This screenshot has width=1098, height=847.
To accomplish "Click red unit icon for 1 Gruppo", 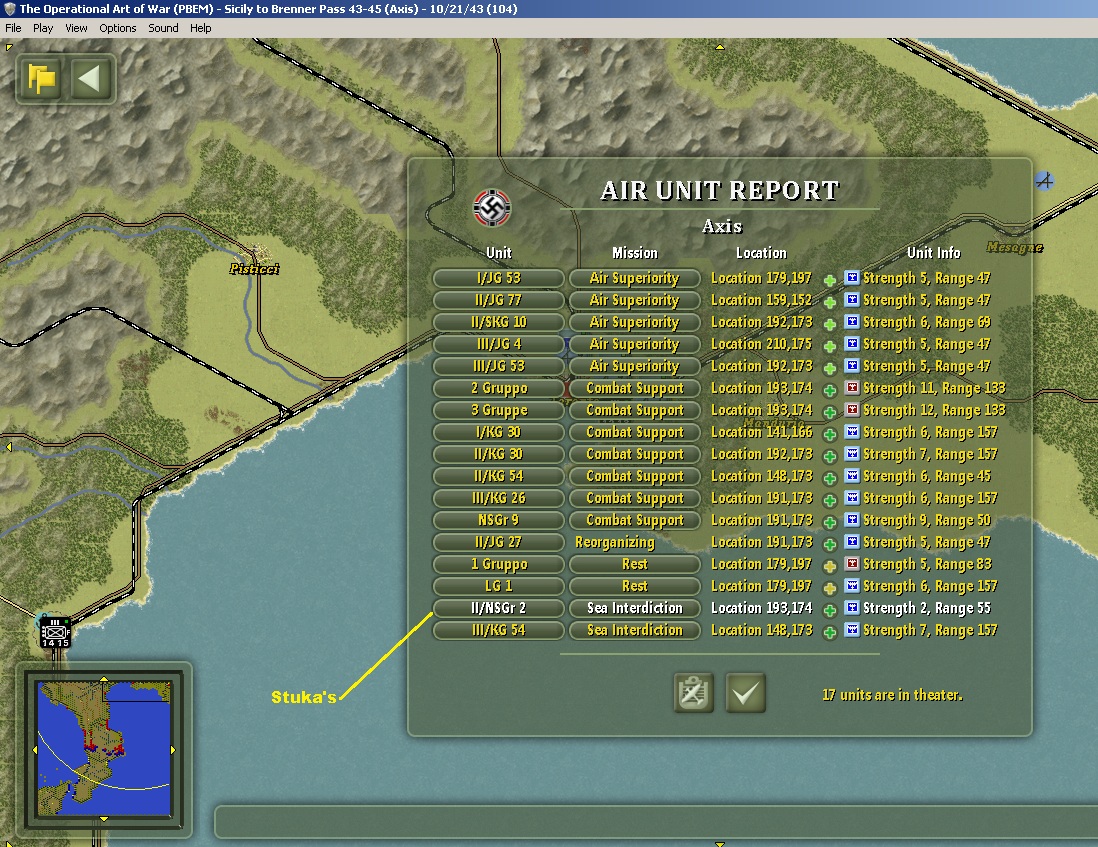I will pos(852,564).
